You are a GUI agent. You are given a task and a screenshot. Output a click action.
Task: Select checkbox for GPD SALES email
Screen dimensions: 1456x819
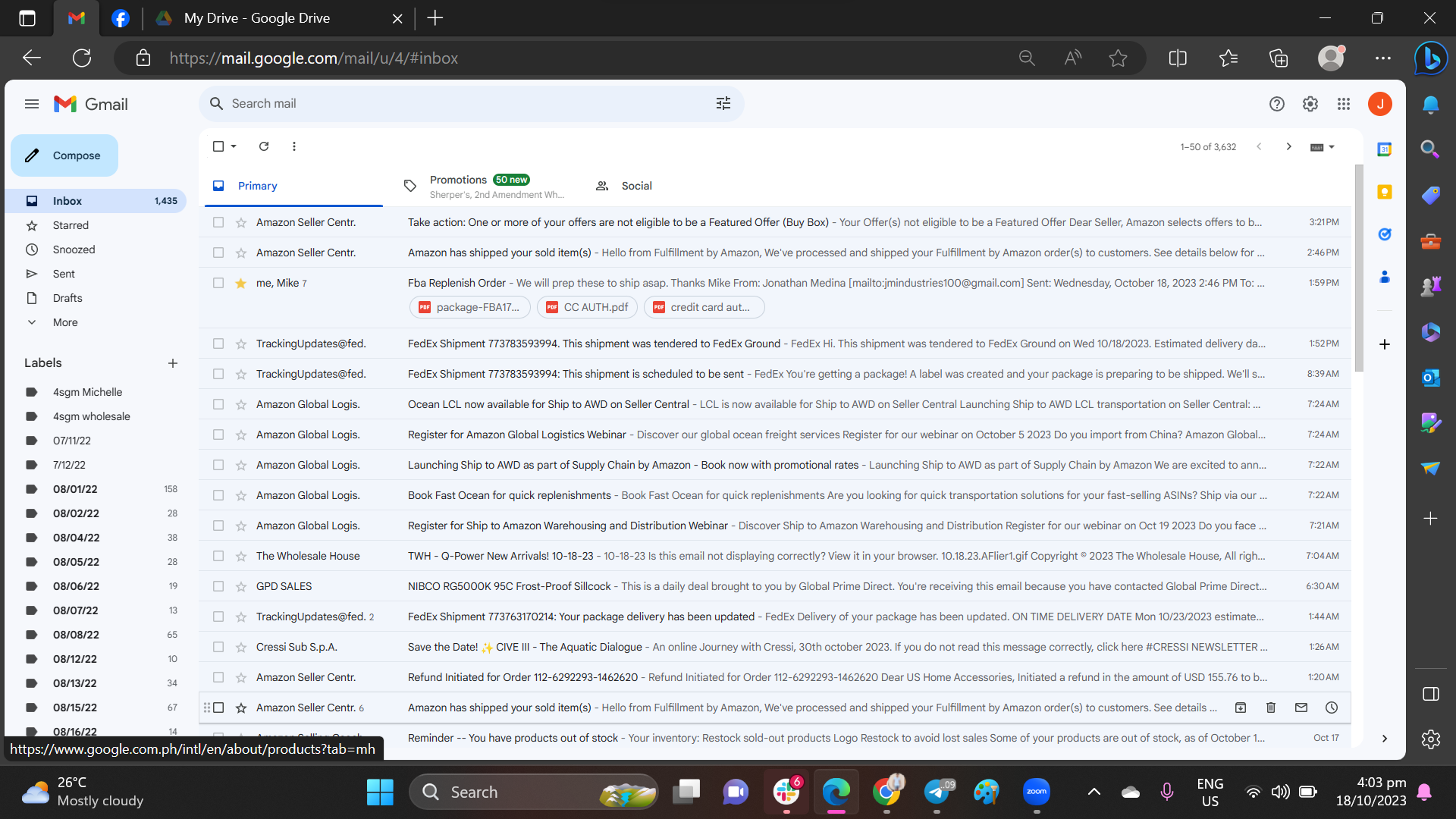pos(218,586)
